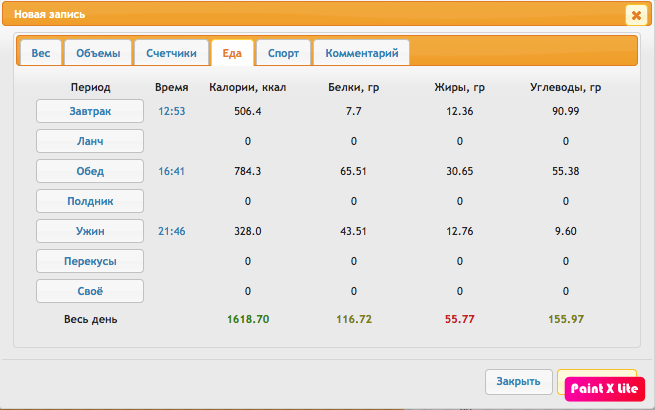This screenshot has height=410, width=655.
Task: Click dinner time 21:46
Action: click(x=172, y=231)
